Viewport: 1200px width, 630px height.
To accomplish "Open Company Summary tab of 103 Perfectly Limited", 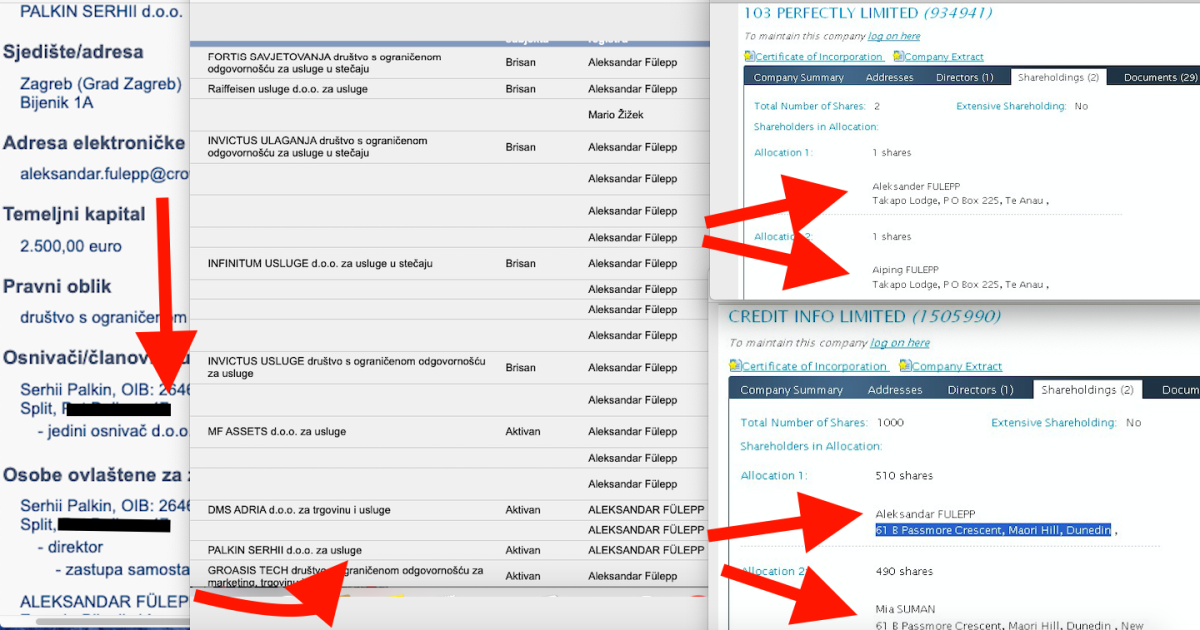I will (x=798, y=77).
